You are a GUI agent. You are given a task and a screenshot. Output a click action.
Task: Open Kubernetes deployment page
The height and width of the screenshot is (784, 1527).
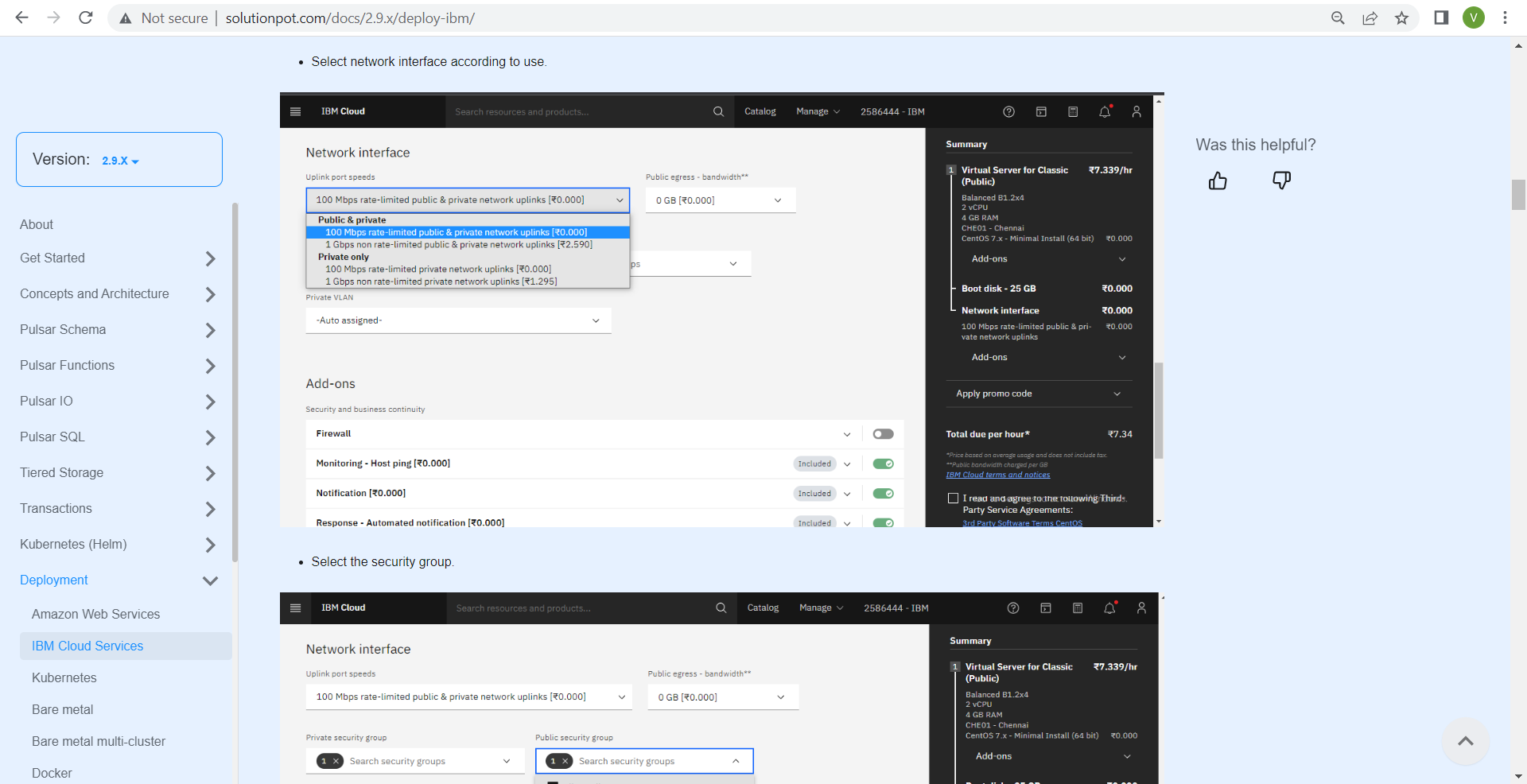64,677
